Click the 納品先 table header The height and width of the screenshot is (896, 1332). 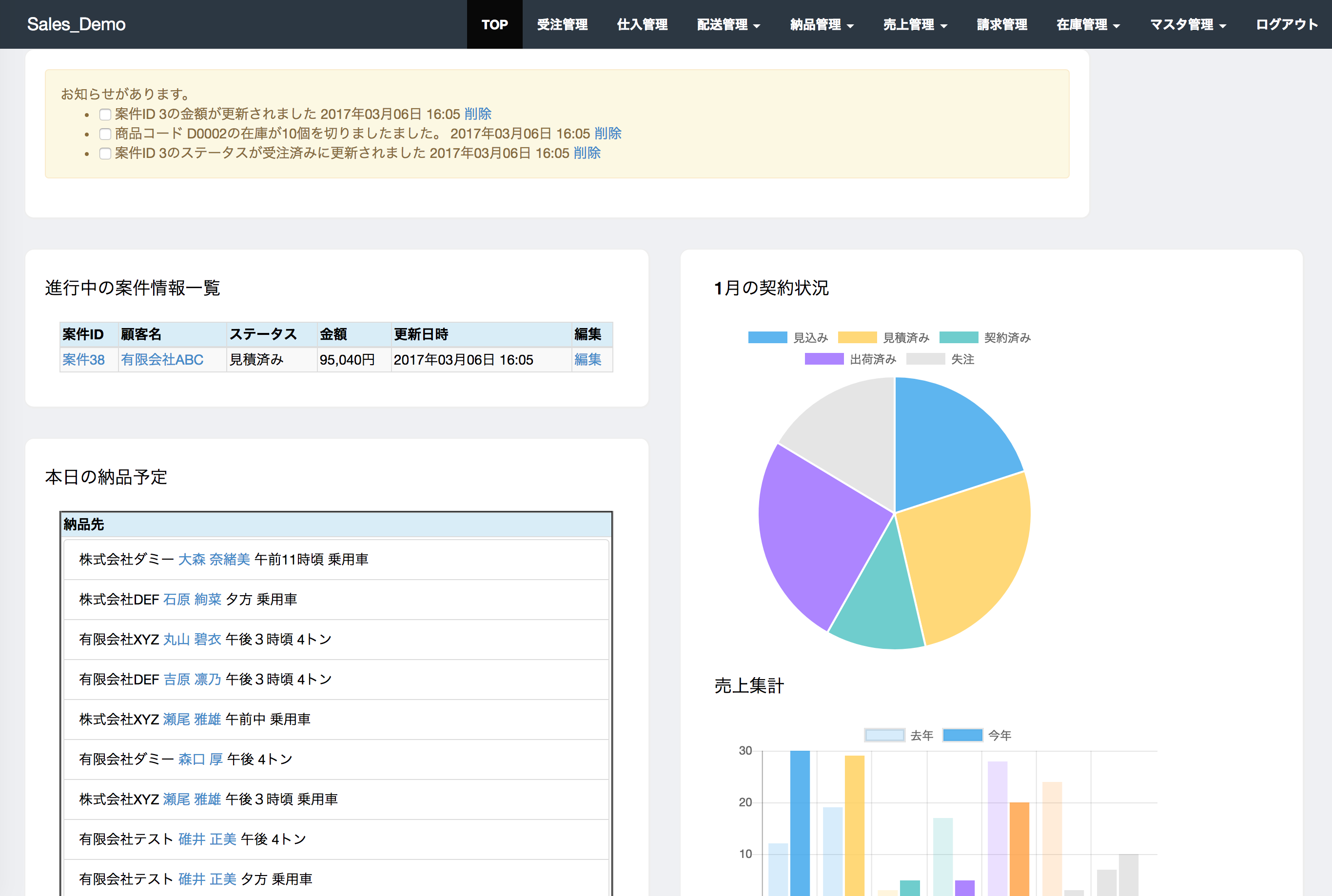coord(336,525)
